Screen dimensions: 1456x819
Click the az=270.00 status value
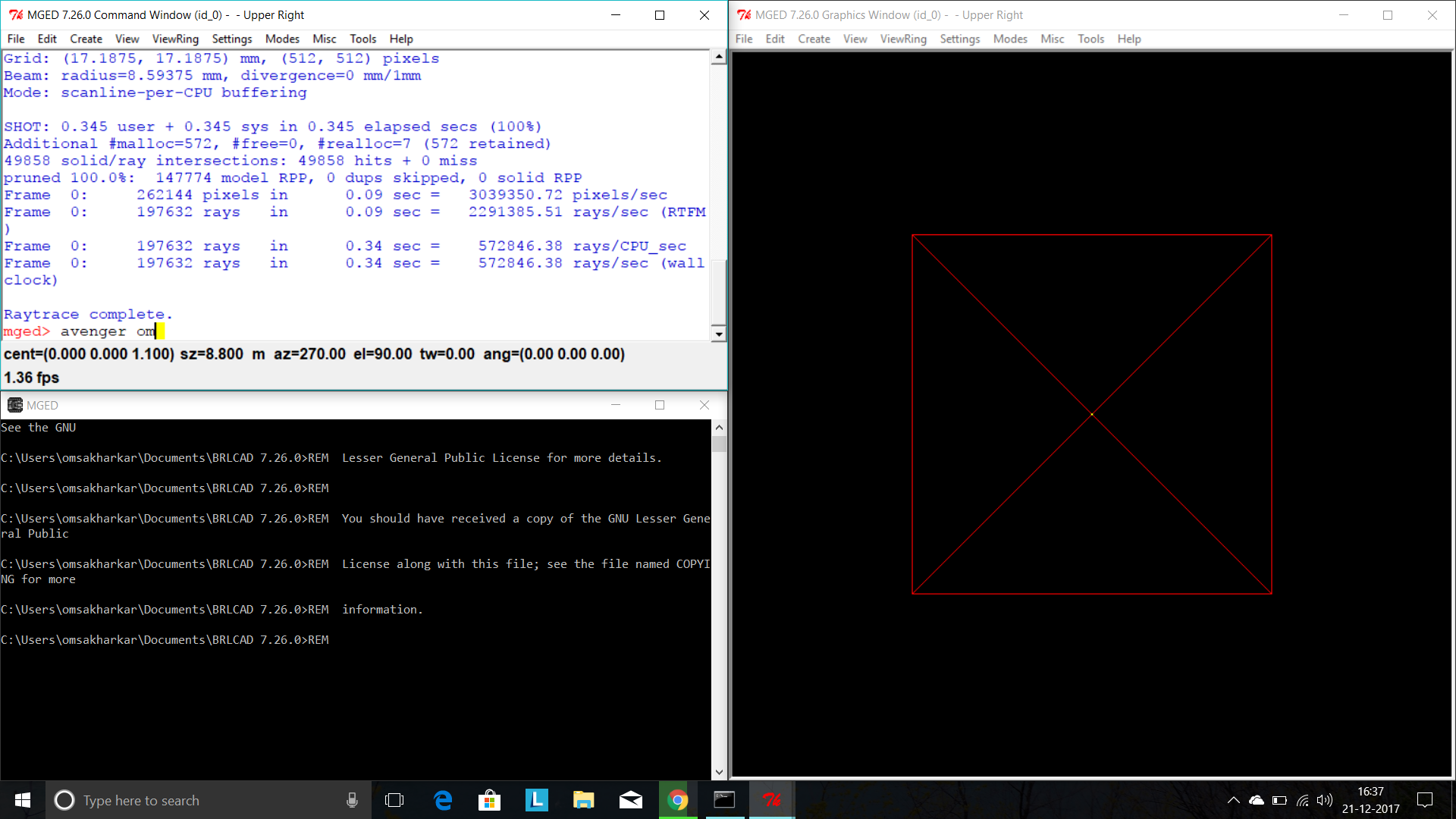[x=309, y=354]
